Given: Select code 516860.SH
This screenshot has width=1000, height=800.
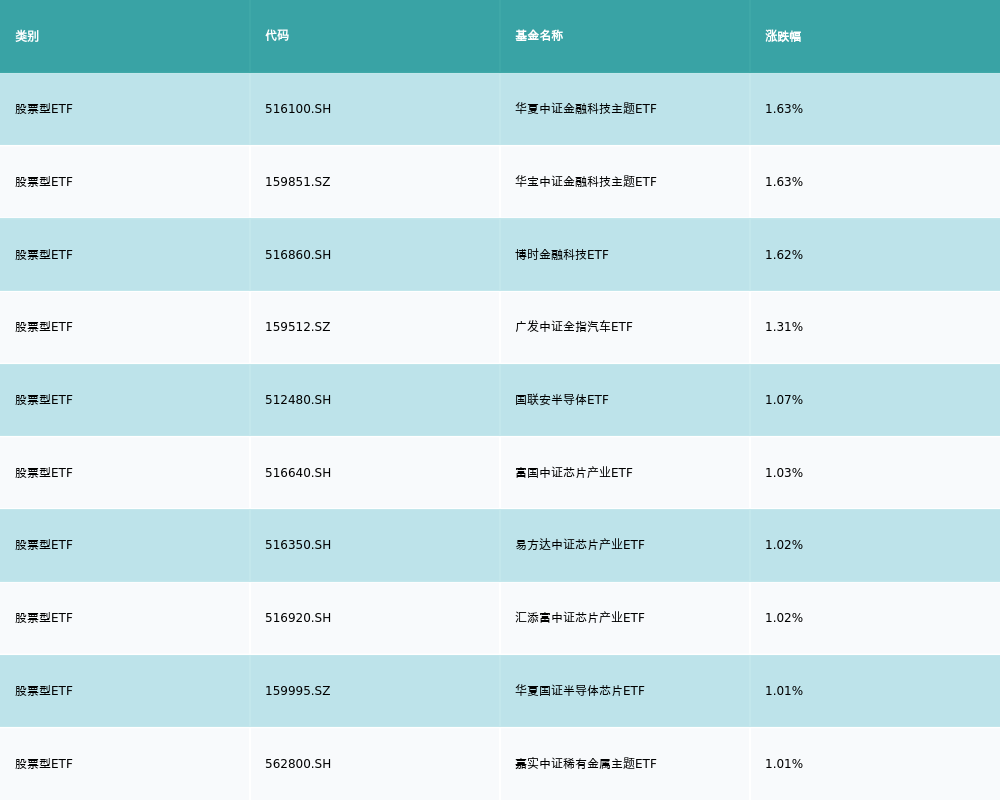Looking at the screenshot, I should (298, 255).
